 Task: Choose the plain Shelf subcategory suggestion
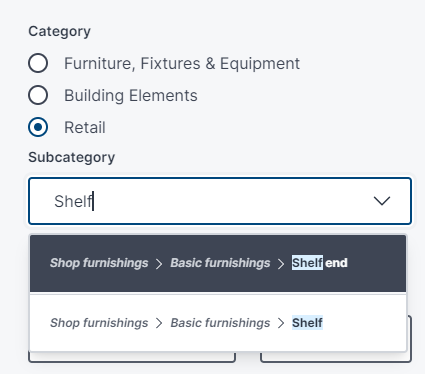pyautogui.click(x=218, y=323)
